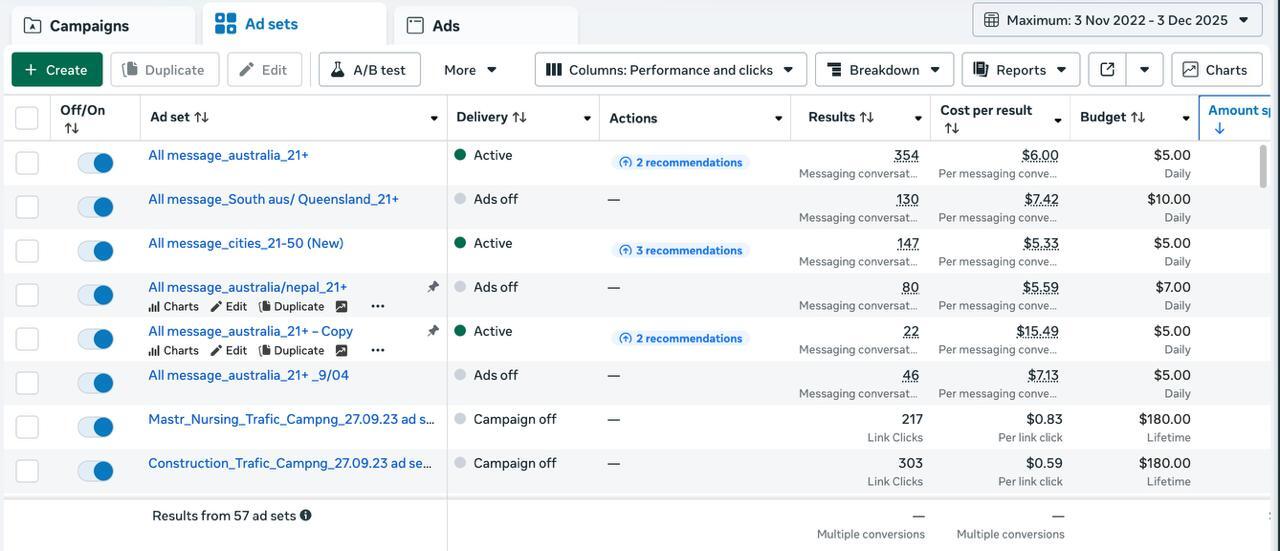Expand the Breakdown dropdown

coord(884,70)
